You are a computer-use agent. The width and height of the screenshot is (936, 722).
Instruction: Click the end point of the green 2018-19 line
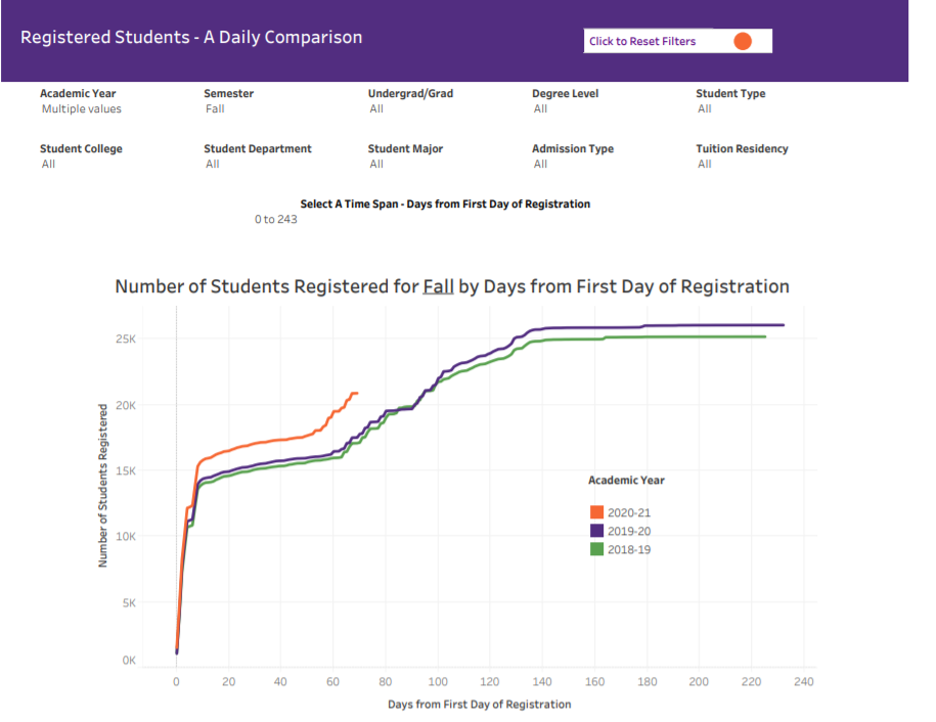point(765,337)
